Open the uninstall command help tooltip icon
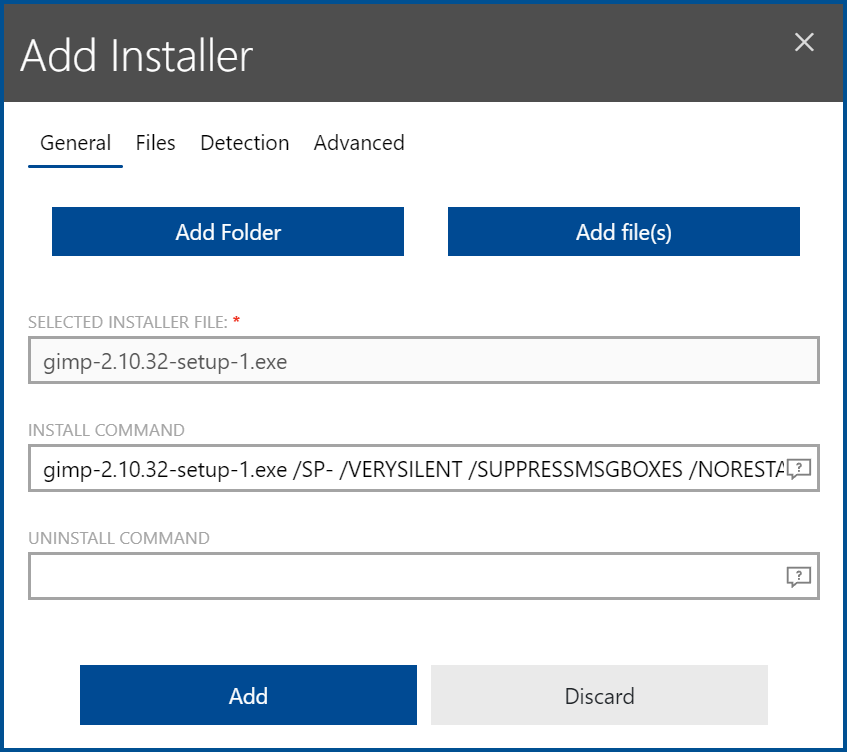Image resolution: width=847 pixels, height=752 pixels. [798, 576]
